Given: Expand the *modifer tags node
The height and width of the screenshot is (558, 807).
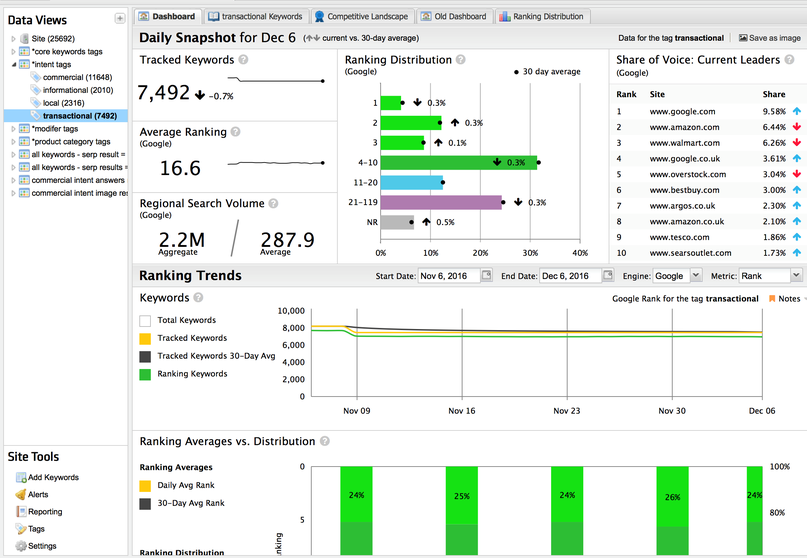Looking at the screenshot, I should click(13, 129).
